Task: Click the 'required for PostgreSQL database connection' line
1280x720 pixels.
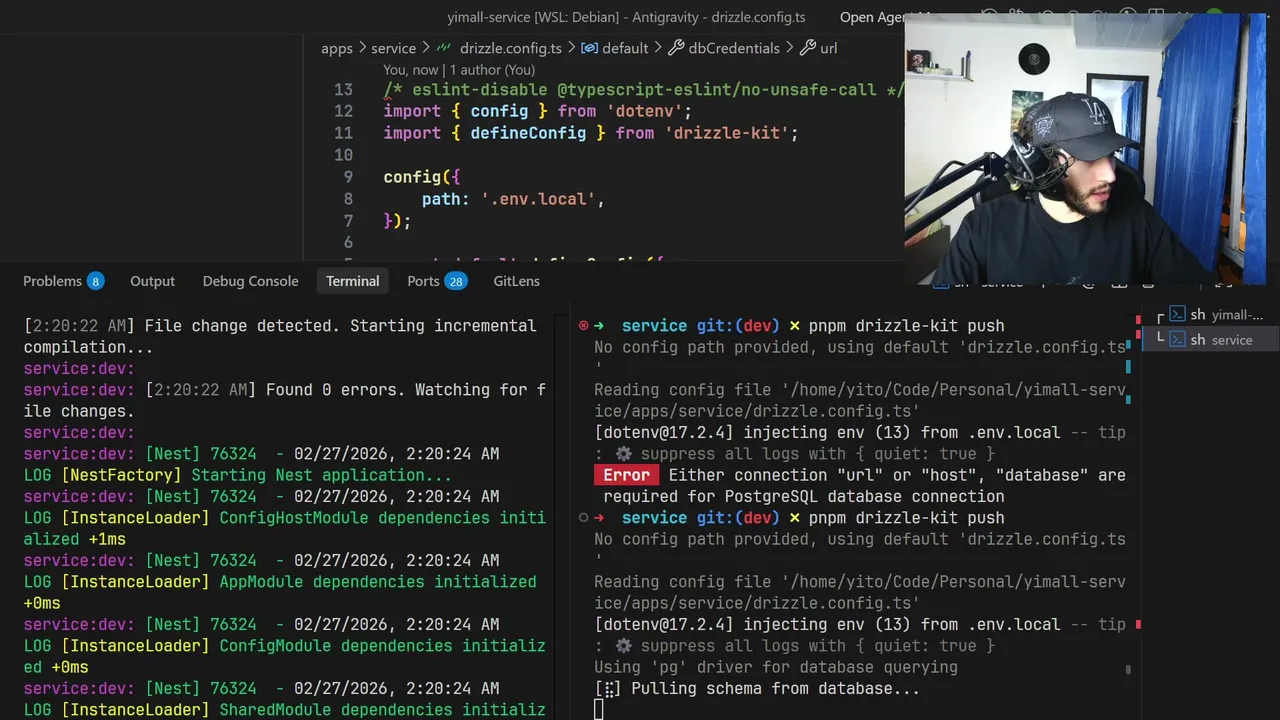Action: click(804, 496)
